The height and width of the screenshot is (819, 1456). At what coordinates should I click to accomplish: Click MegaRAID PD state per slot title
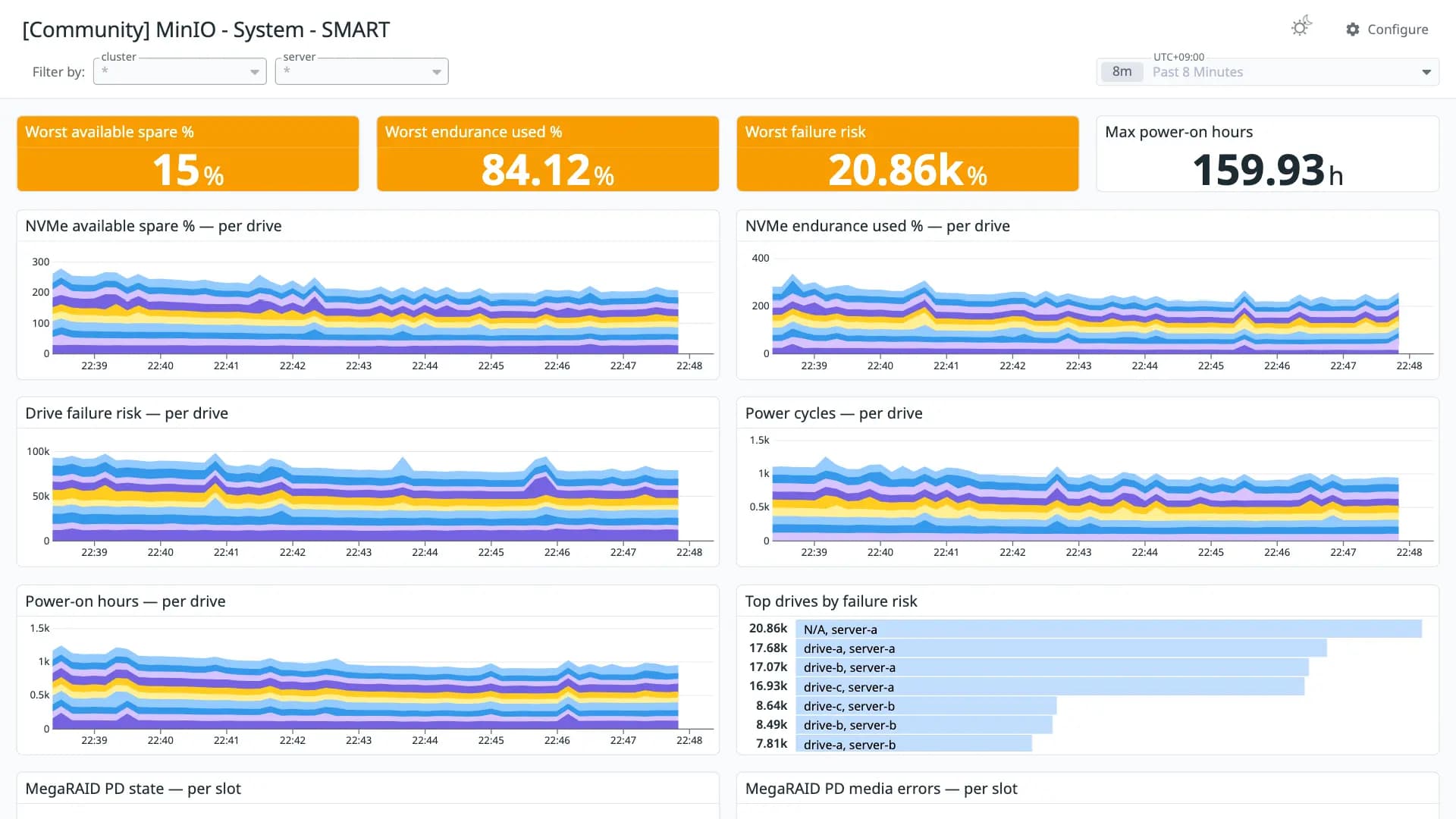133,789
